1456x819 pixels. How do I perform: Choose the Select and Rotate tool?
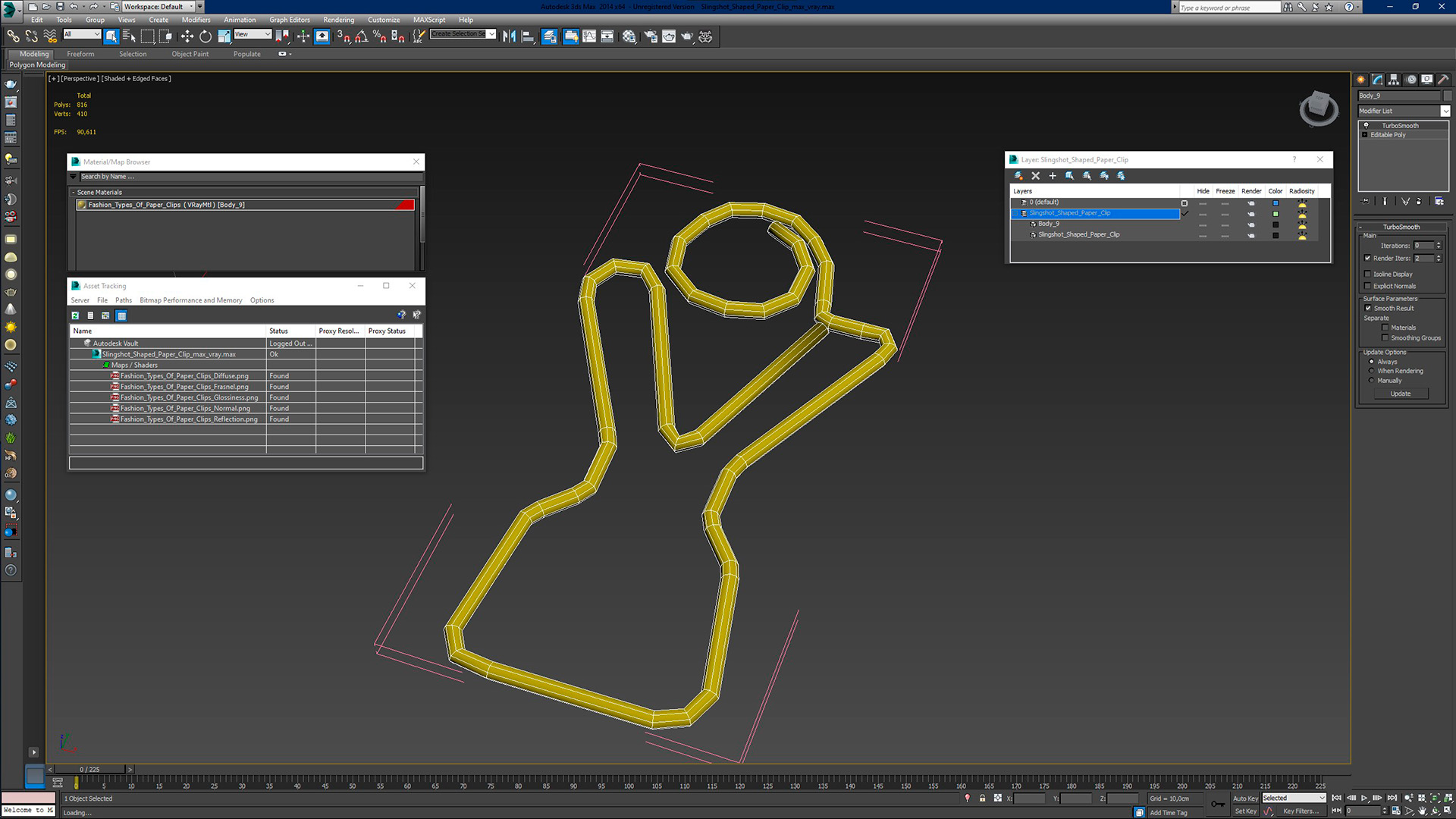point(206,36)
